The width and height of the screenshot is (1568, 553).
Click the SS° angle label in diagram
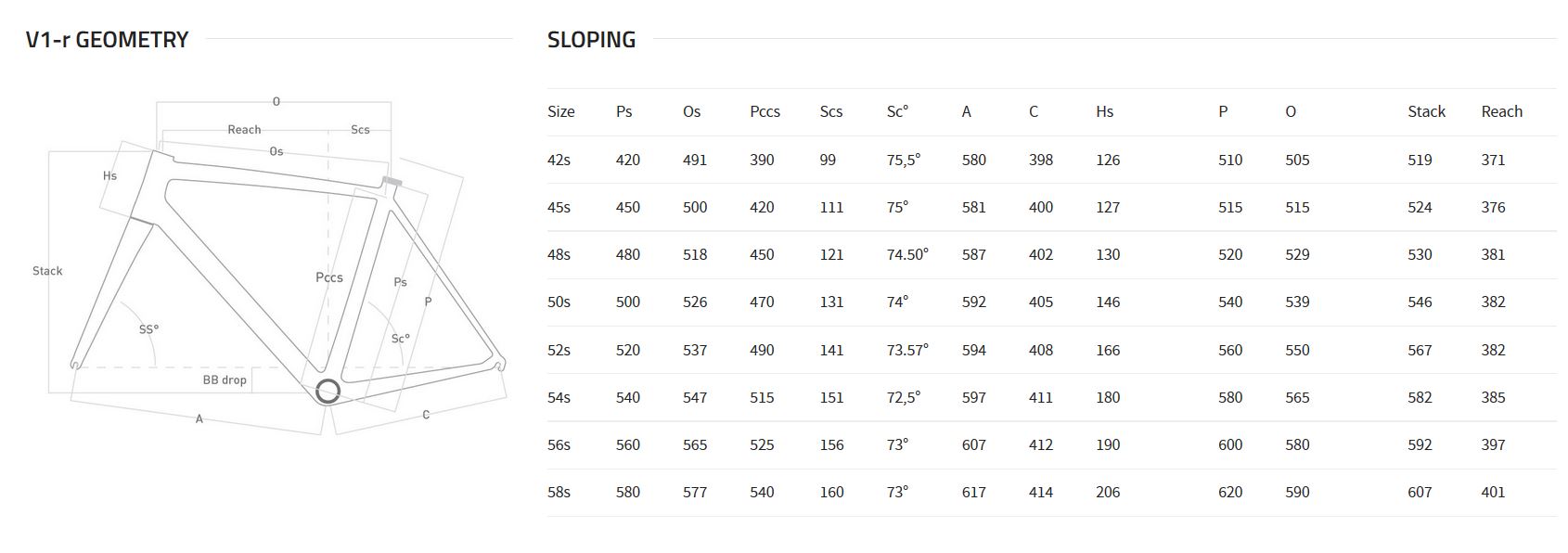click(x=148, y=329)
